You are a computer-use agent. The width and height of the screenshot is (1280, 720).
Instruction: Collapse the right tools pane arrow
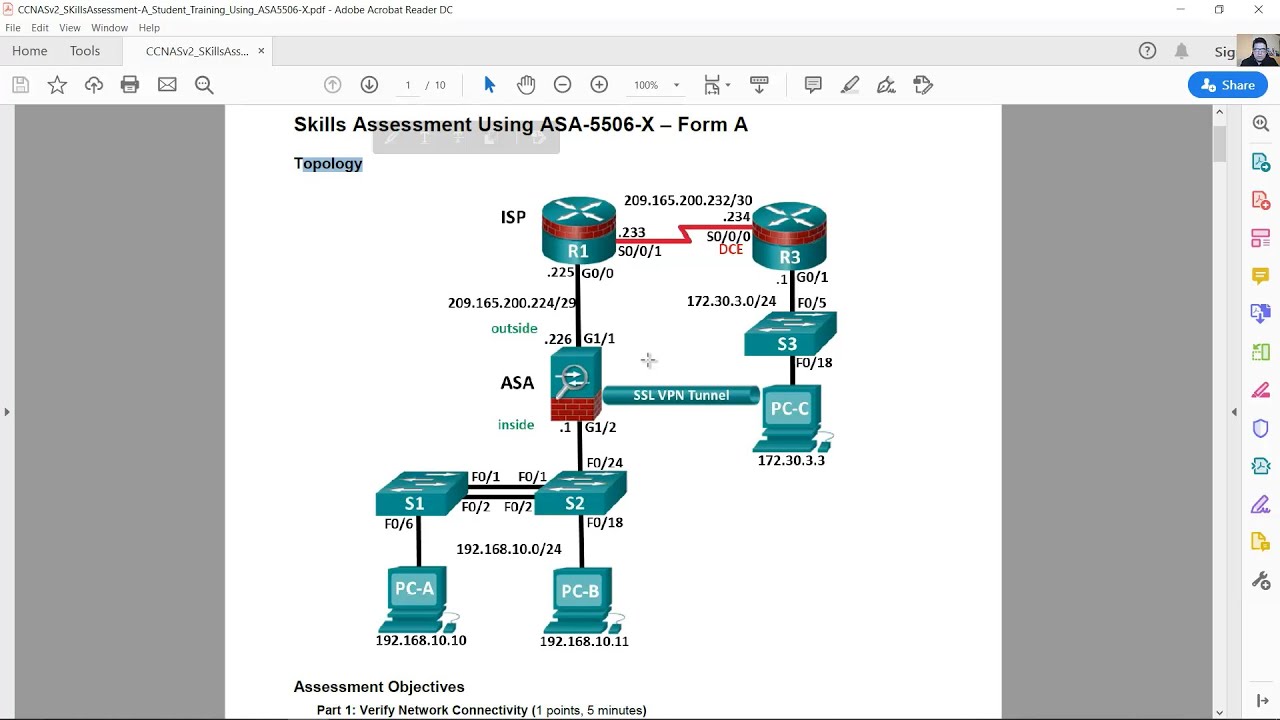click(x=1233, y=412)
